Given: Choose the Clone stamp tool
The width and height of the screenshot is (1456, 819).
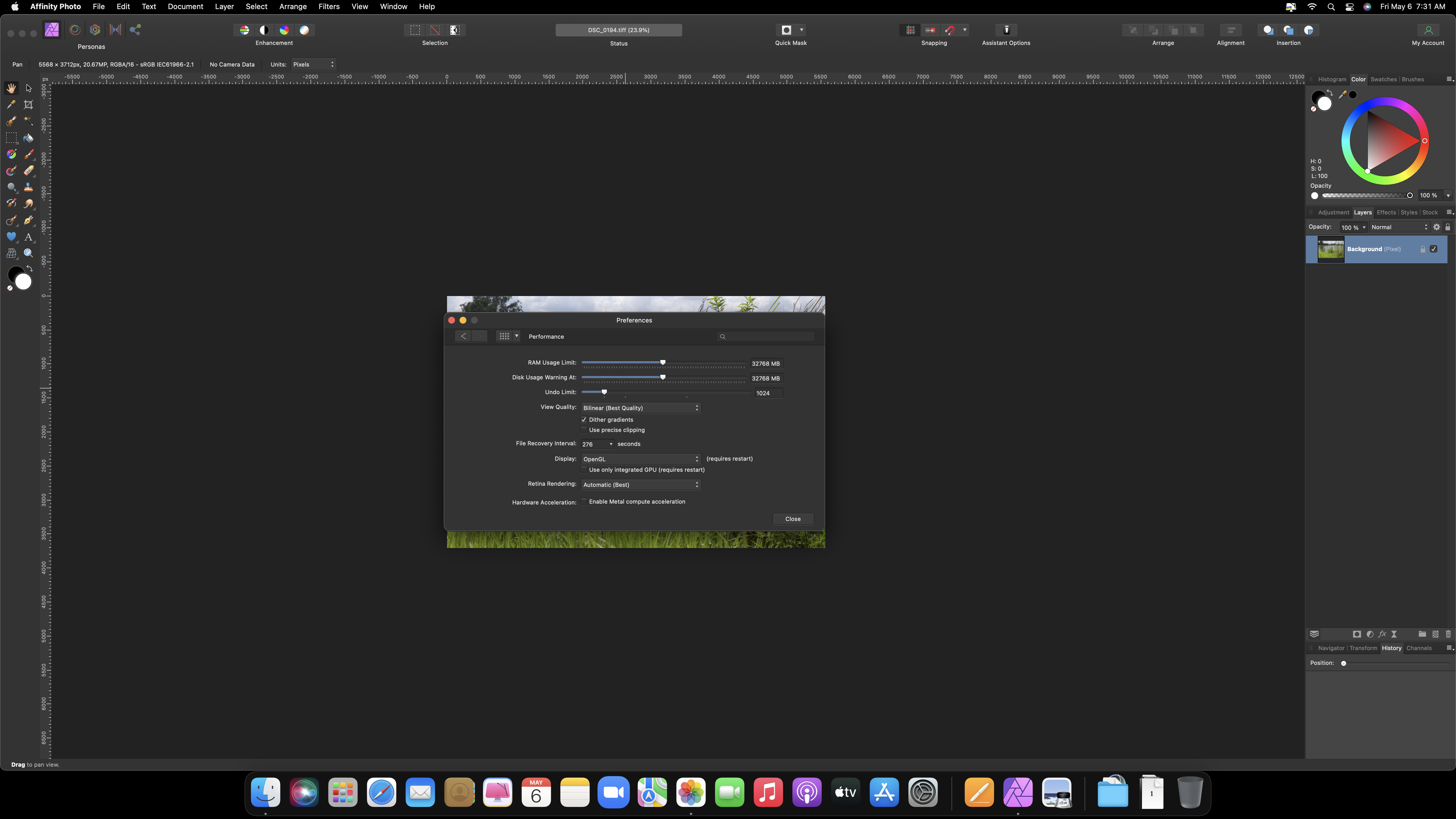Looking at the screenshot, I should click(x=28, y=187).
